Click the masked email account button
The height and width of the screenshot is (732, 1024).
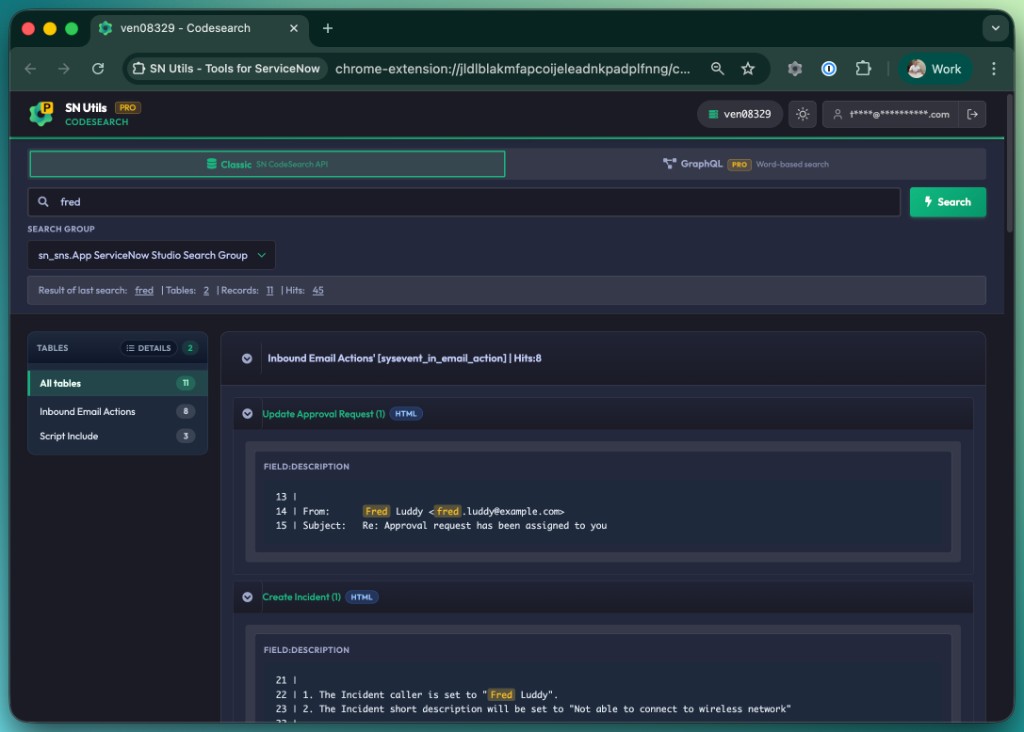point(891,114)
